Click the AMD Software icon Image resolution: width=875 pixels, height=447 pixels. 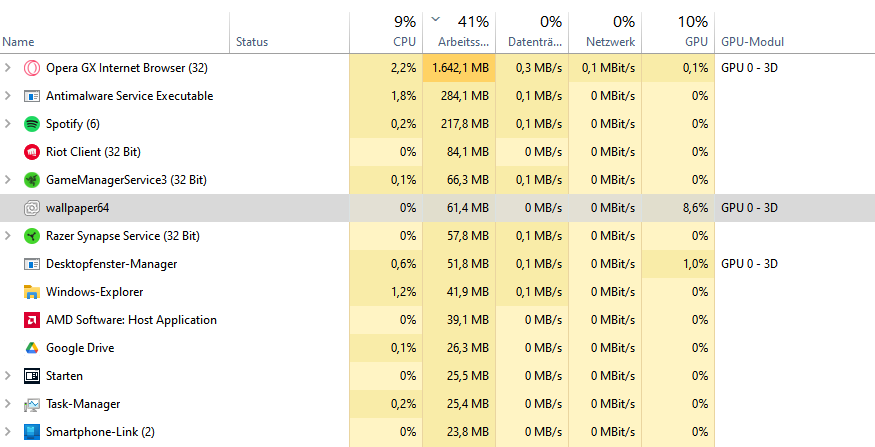32,320
